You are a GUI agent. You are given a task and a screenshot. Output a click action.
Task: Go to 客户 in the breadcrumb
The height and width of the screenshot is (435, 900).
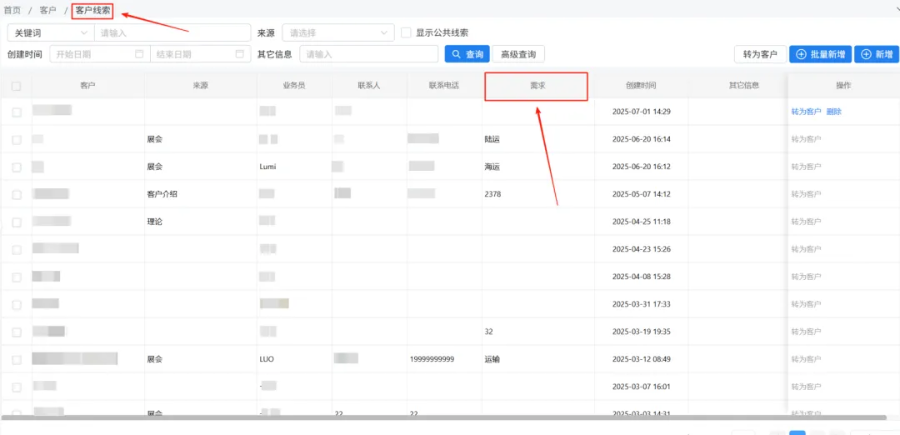(x=48, y=10)
